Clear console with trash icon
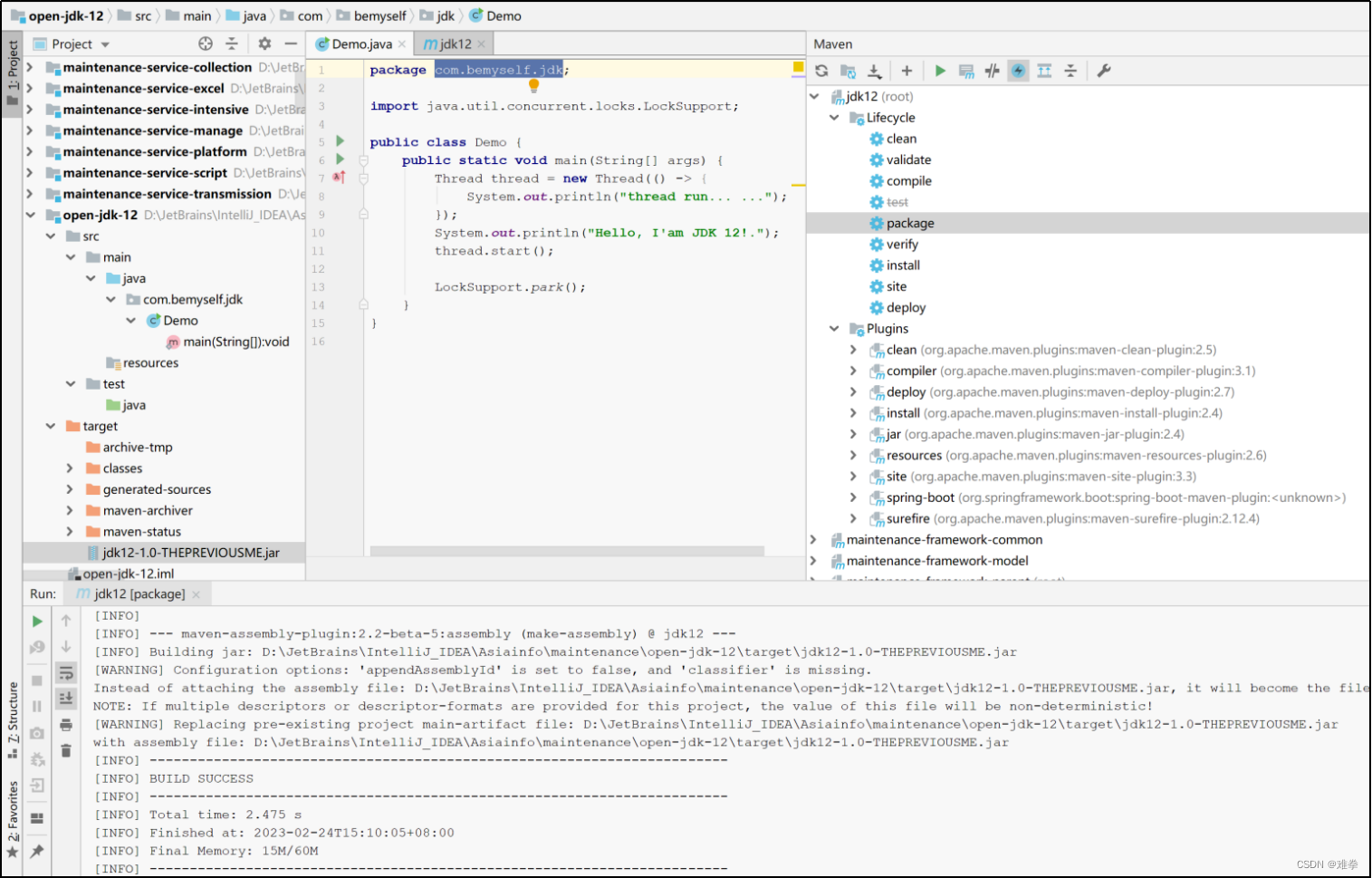This screenshot has width=1372, height=878. [x=66, y=750]
